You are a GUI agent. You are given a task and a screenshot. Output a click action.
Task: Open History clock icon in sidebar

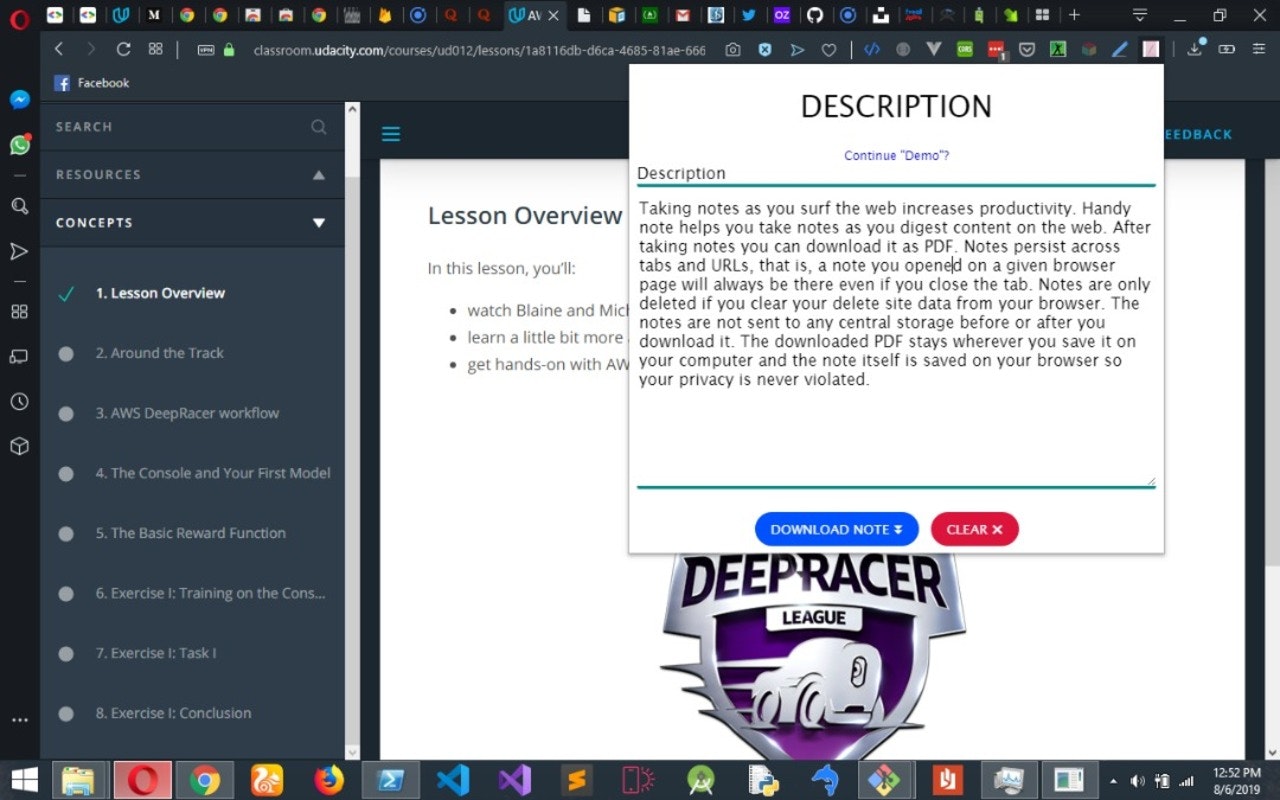19,401
